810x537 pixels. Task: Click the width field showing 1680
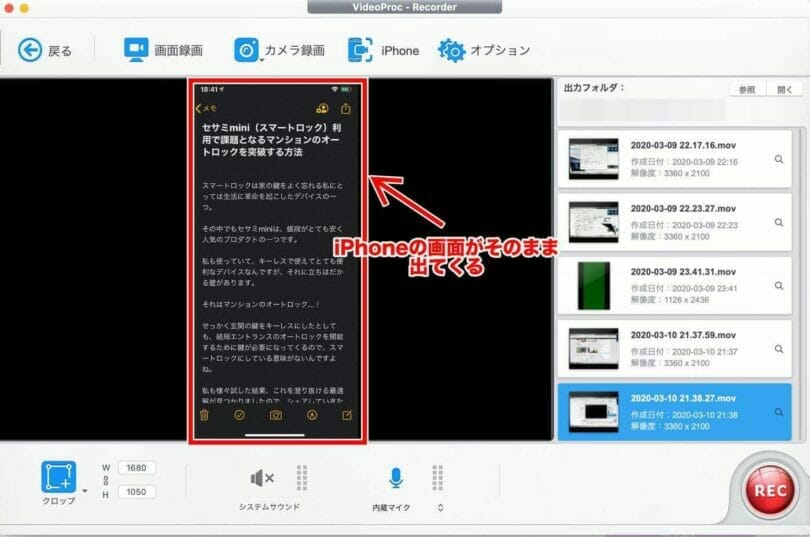[136, 468]
